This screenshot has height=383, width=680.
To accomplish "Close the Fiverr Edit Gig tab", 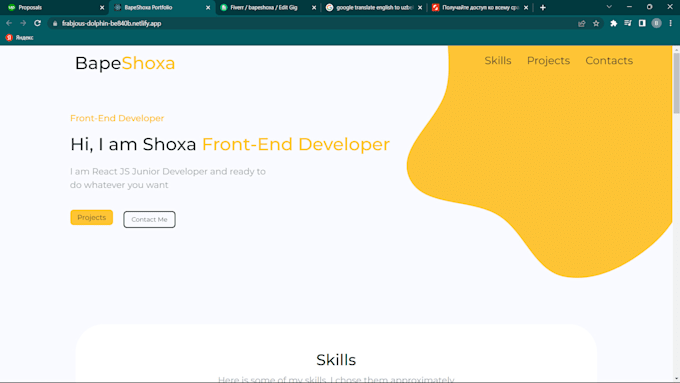I will pyautogui.click(x=314, y=7).
